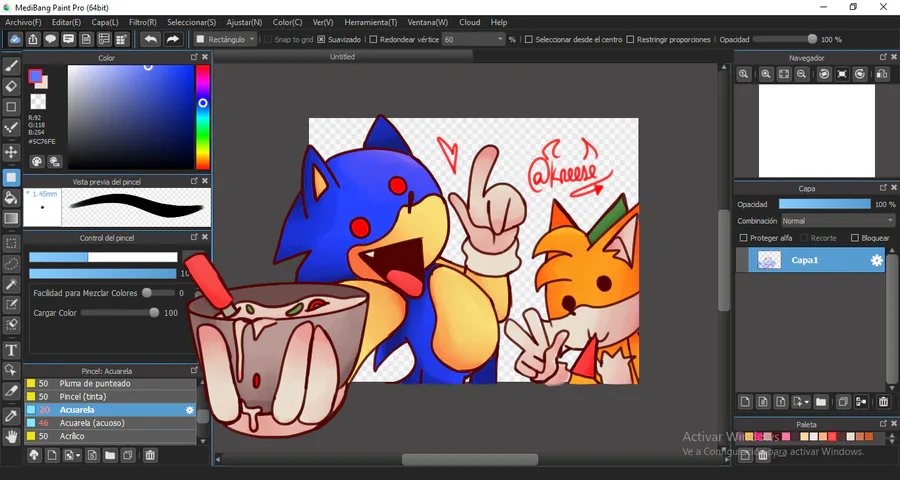Select the Acuarela (acuoso) brush
Screen dimensions: 900x480
(x=110, y=423)
